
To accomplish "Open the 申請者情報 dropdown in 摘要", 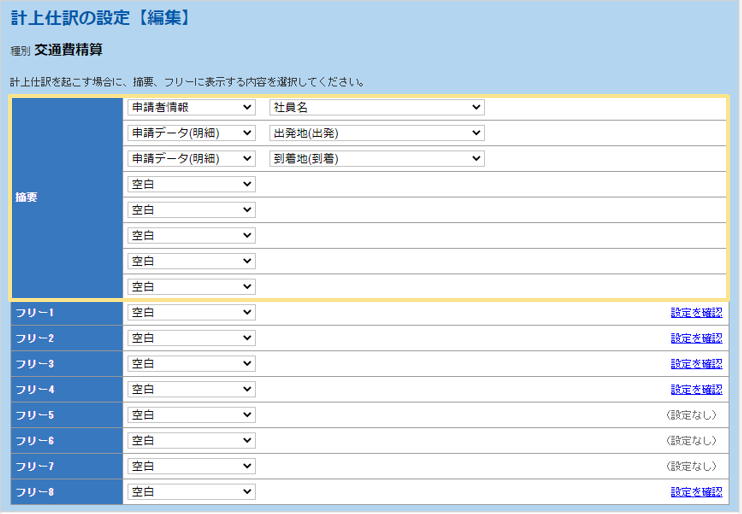I will [191, 107].
